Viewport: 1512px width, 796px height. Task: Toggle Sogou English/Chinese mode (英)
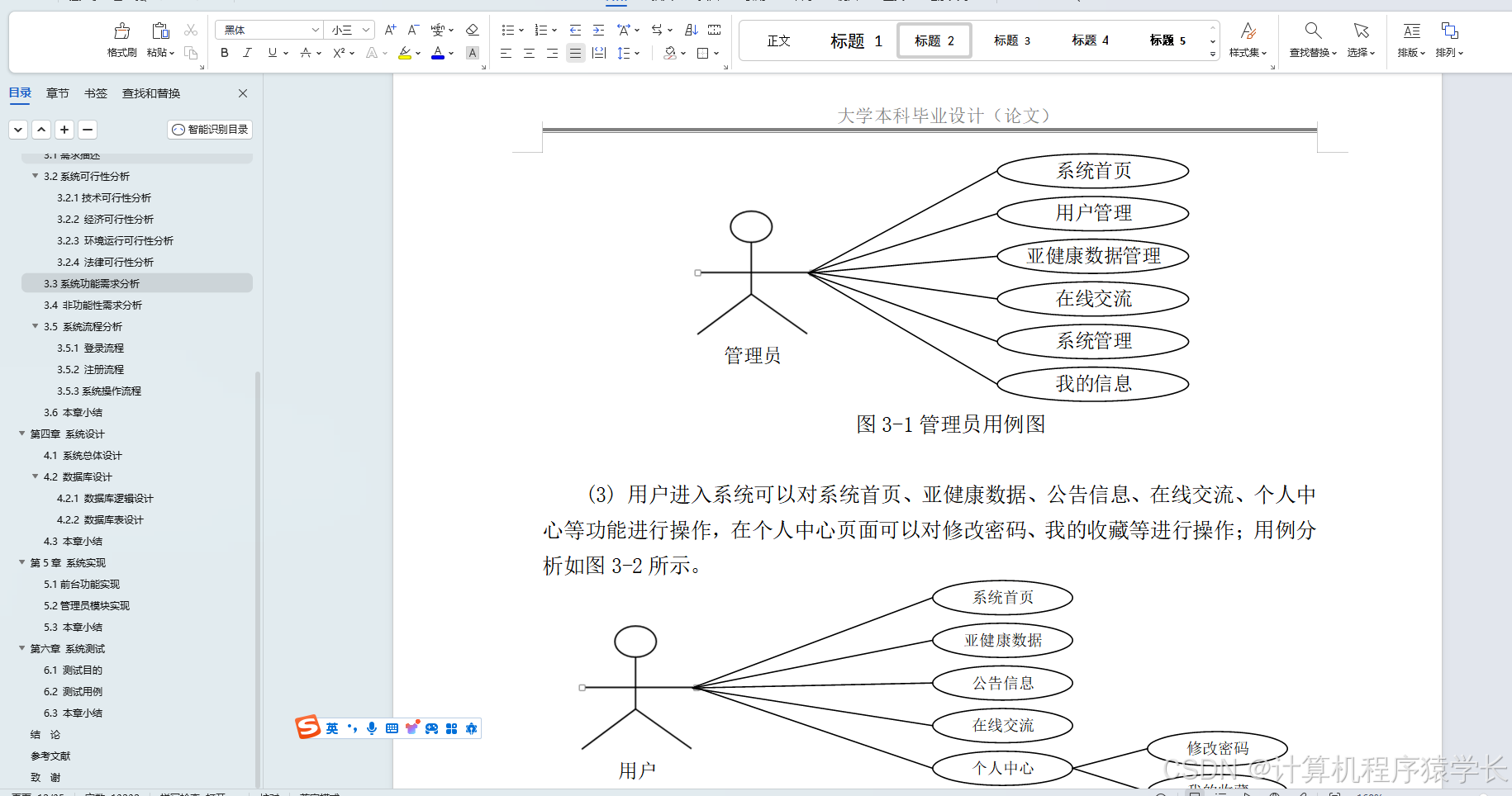[x=332, y=728]
